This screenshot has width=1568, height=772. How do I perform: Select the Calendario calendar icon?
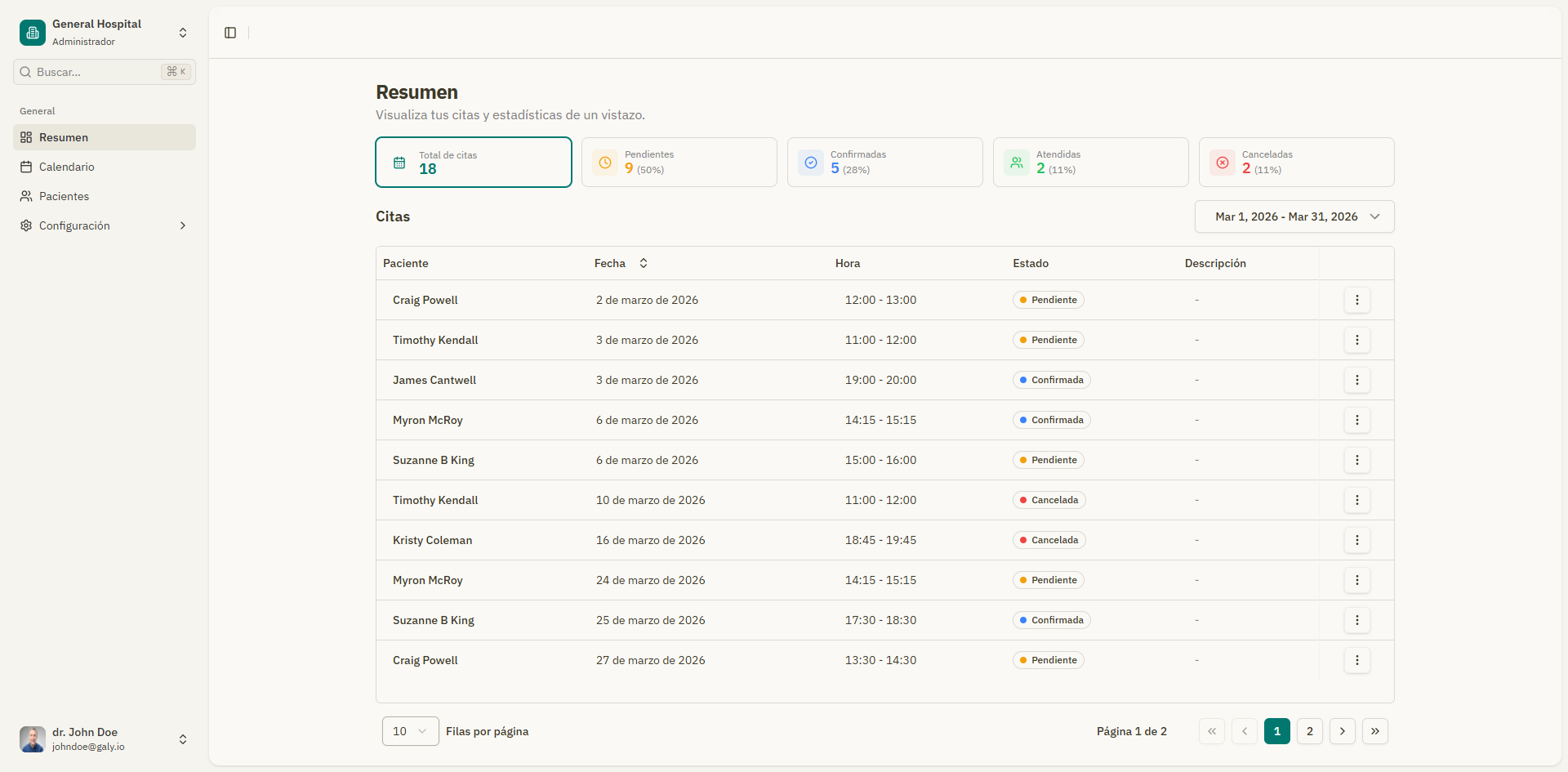point(25,167)
